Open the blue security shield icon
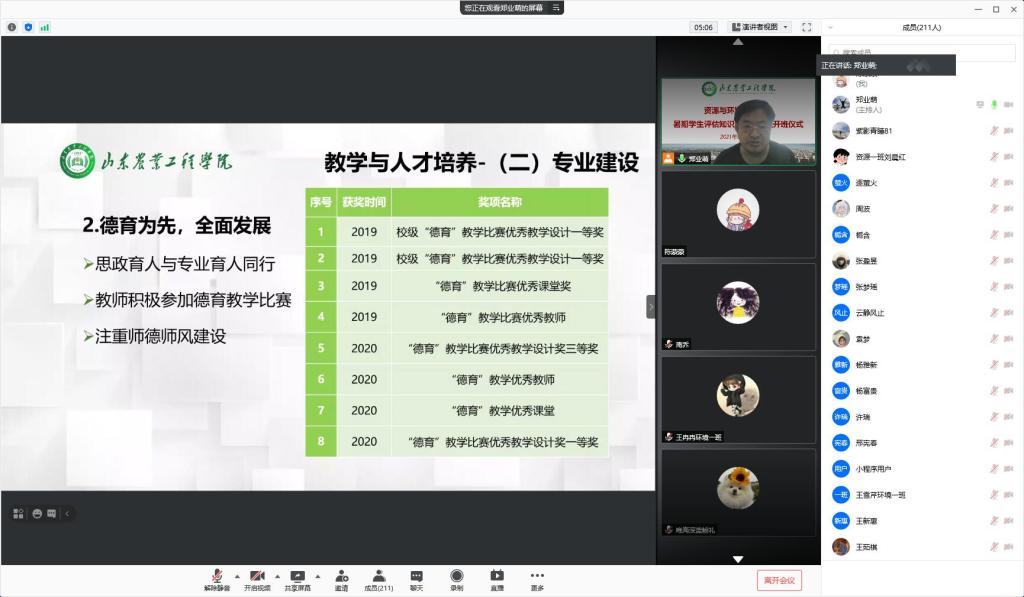This screenshot has height=597, width=1024. pos(28,27)
